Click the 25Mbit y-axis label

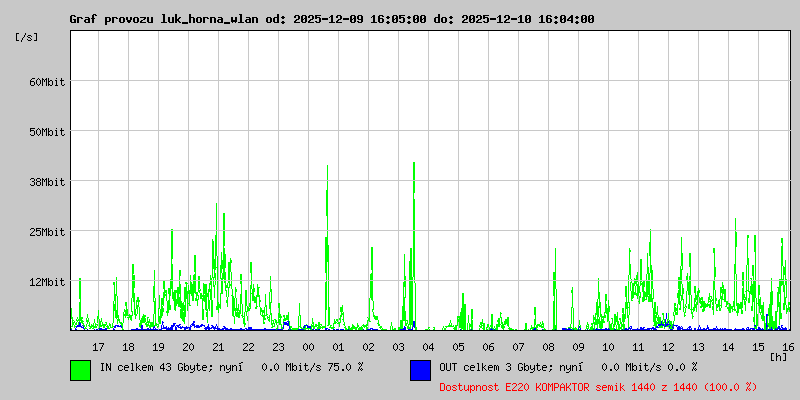(47, 232)
